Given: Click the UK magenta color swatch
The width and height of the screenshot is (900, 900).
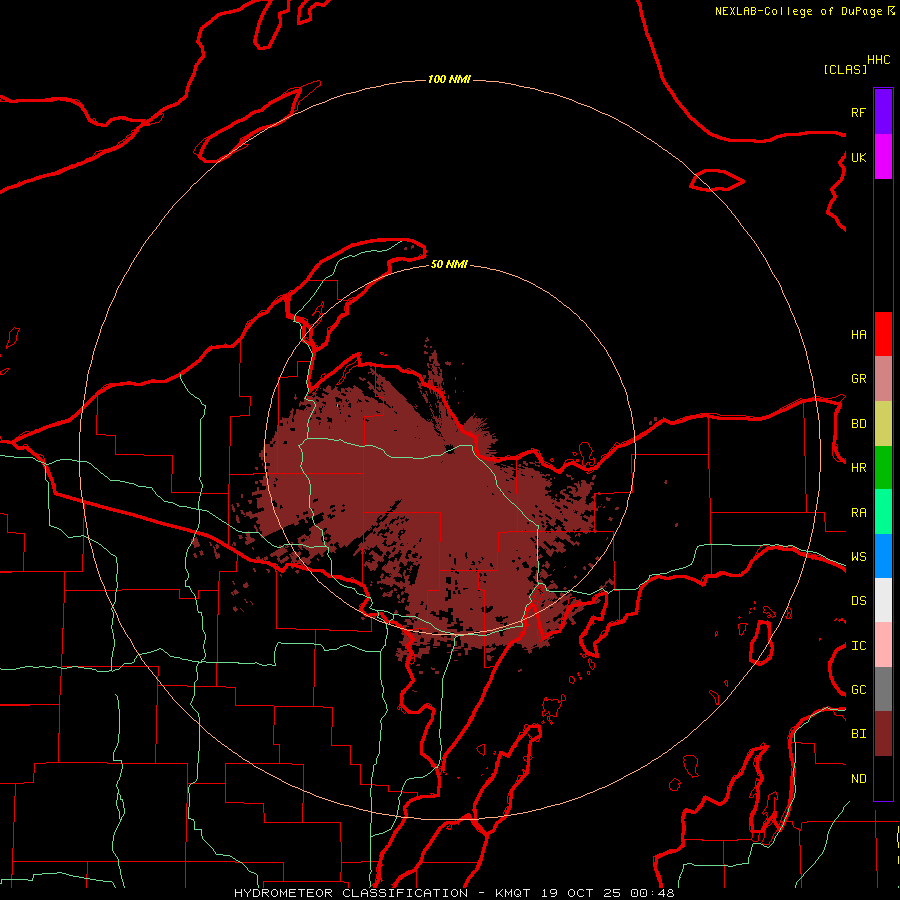Looking at the screenshot, I should (883, 157).
